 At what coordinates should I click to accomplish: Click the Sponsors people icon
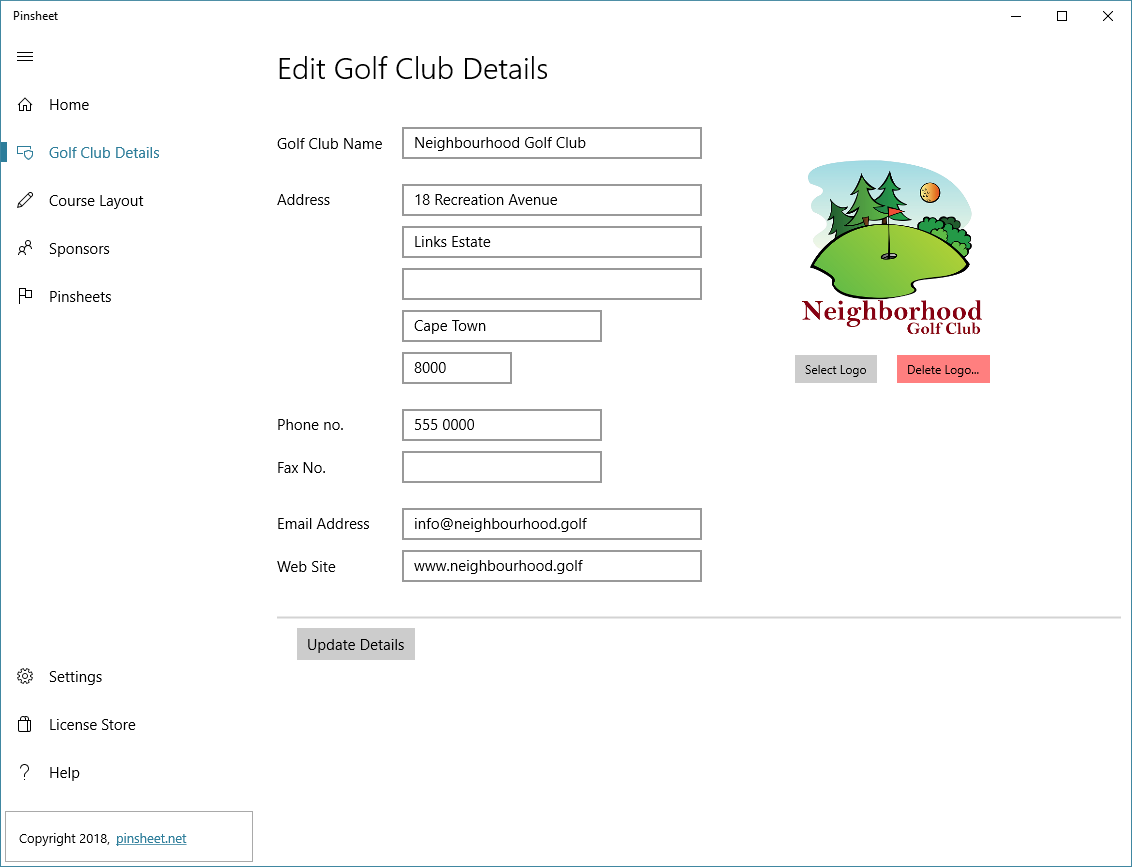25,248
